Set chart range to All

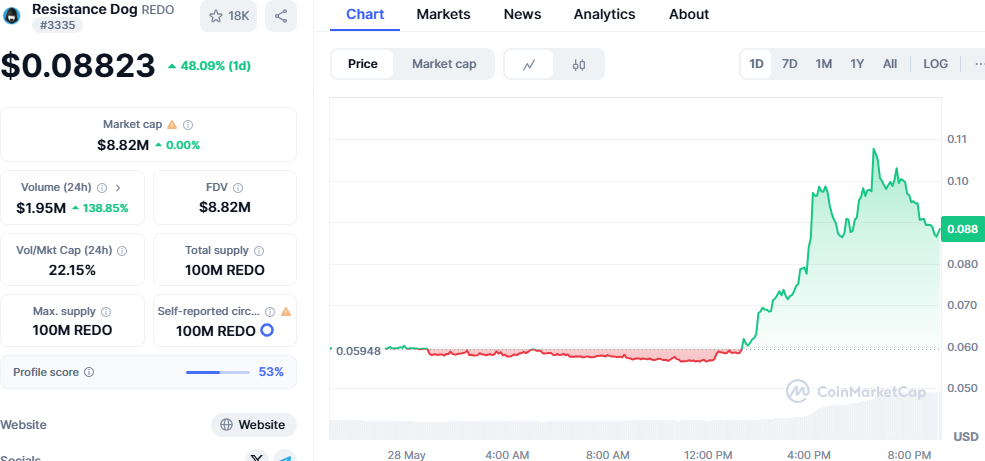(890, 64)
